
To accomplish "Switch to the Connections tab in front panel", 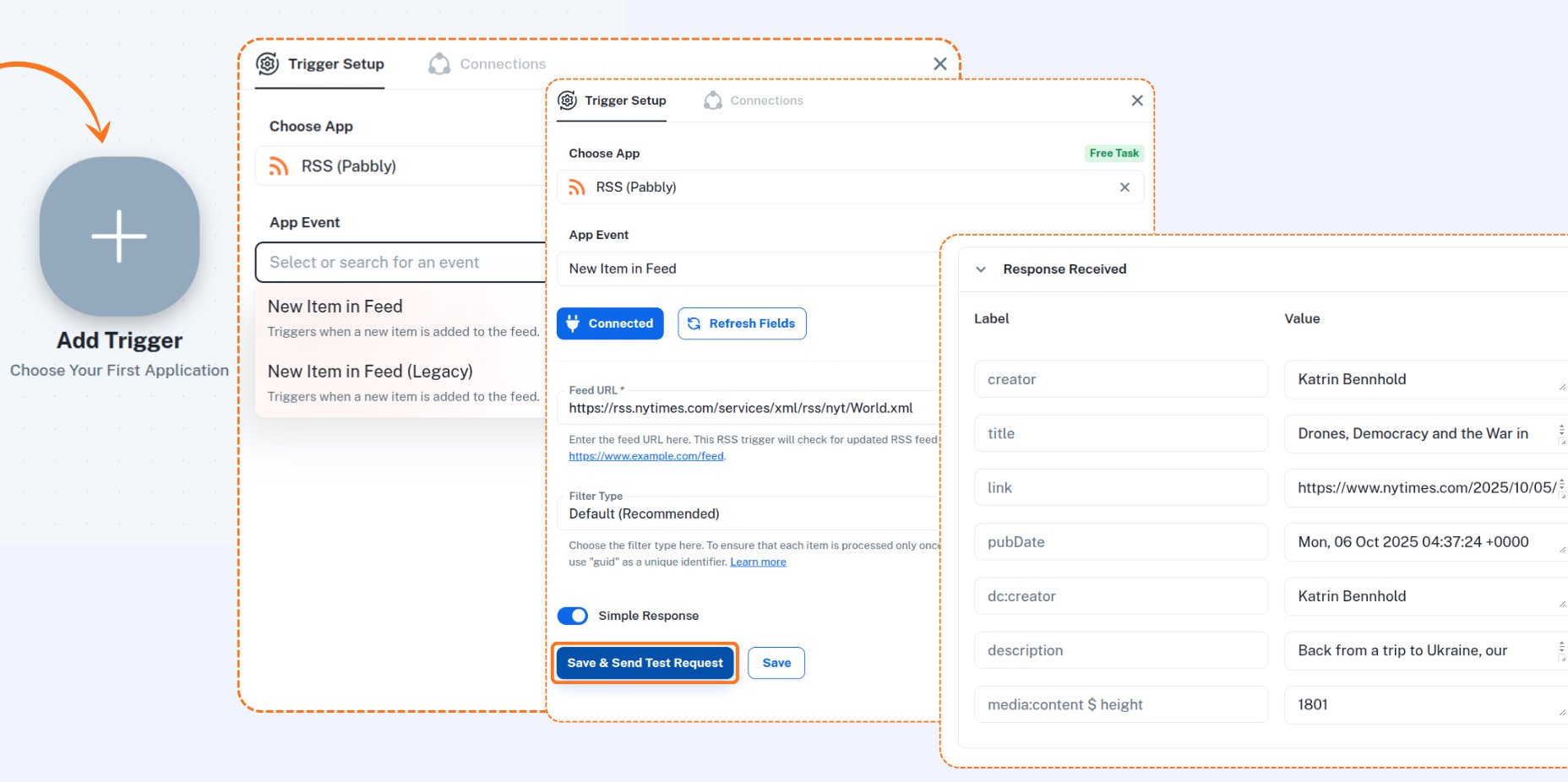I will [x=765, y=100].
